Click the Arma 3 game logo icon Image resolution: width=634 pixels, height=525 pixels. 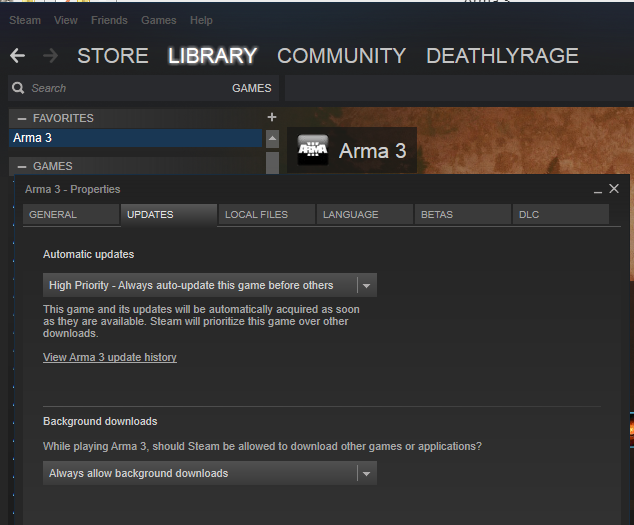point(313,150)
